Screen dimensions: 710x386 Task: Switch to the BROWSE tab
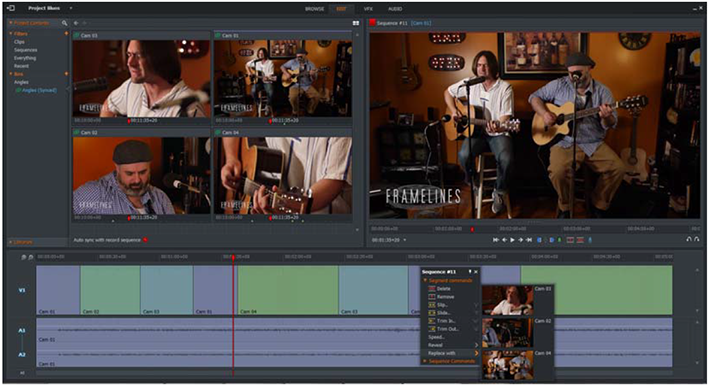(314, 9)
